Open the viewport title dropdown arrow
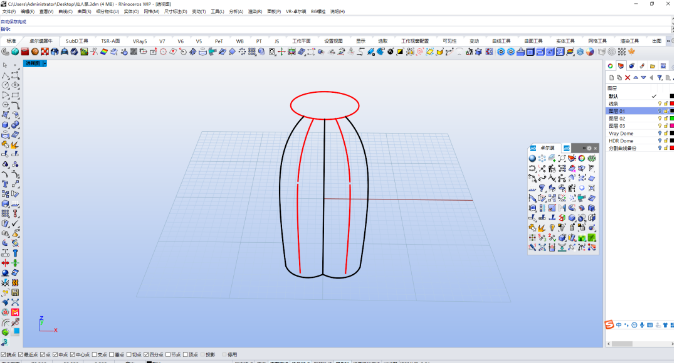The width and height of the screenshot is (674, 363). coord(44,63)
